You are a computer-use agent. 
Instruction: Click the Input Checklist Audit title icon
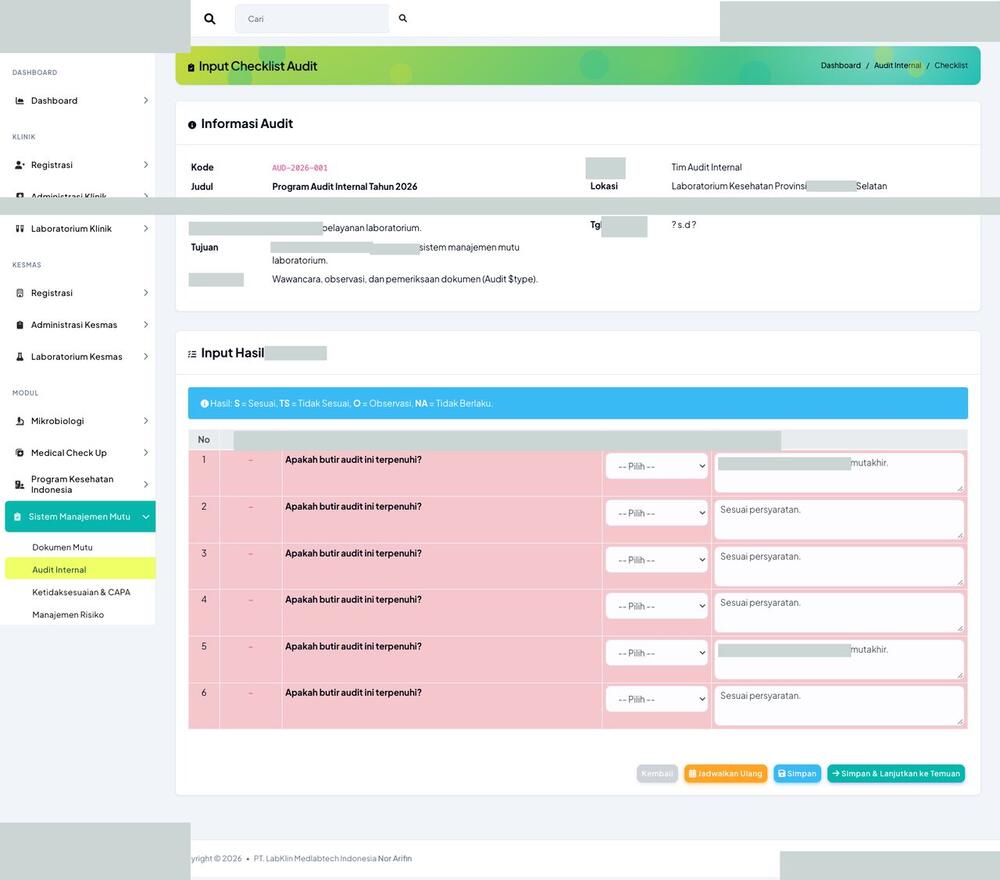pyautogui.click(x=191, y=68)
